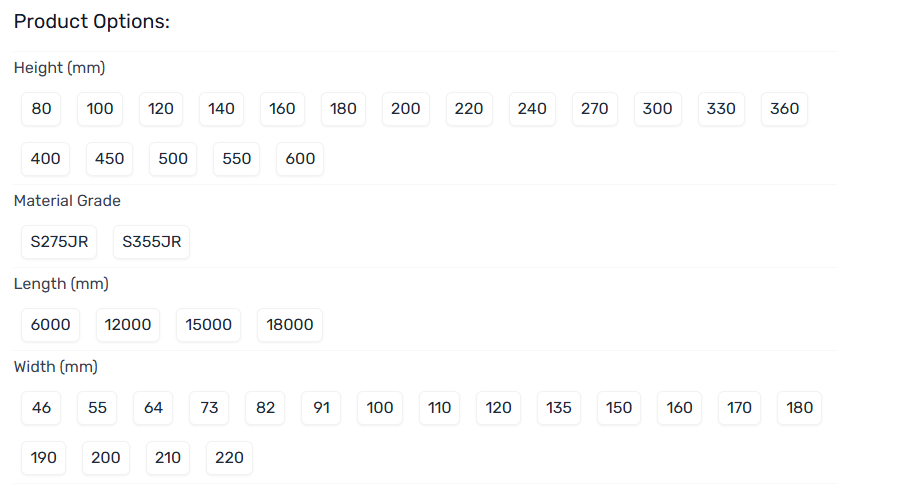Choose the 46 mm width
The height and width of the screenshot is (496, 898).
click(x=41, y=408)
